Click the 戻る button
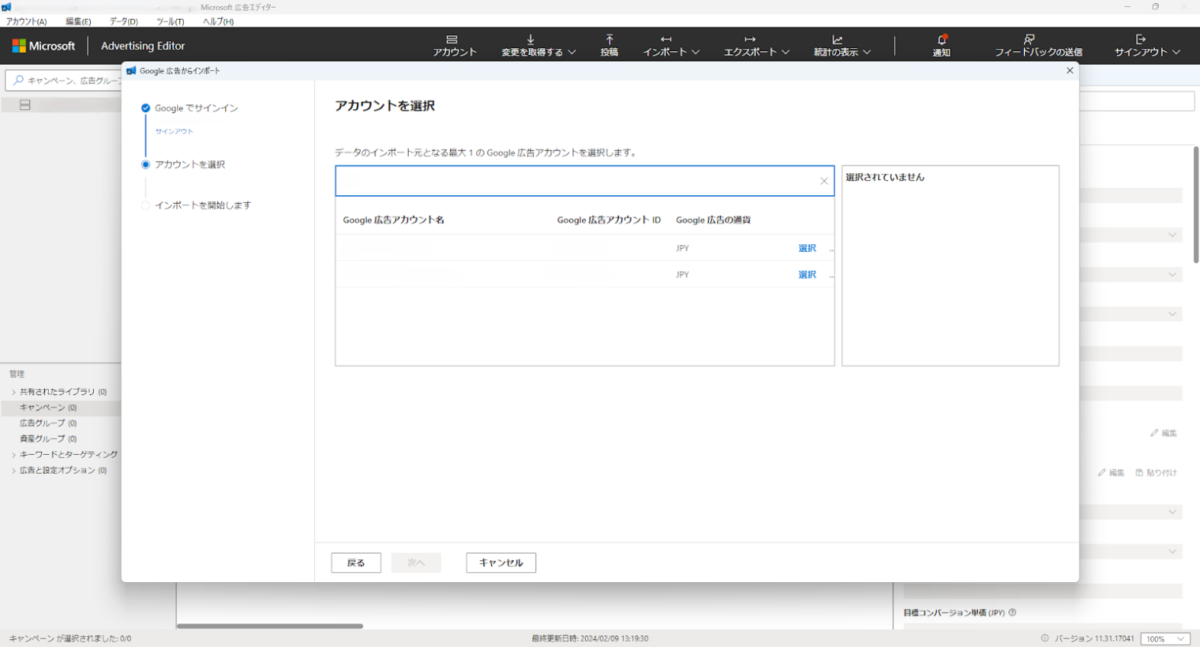The width and height of the screenshot is (1200, 647). click(356, 563)
